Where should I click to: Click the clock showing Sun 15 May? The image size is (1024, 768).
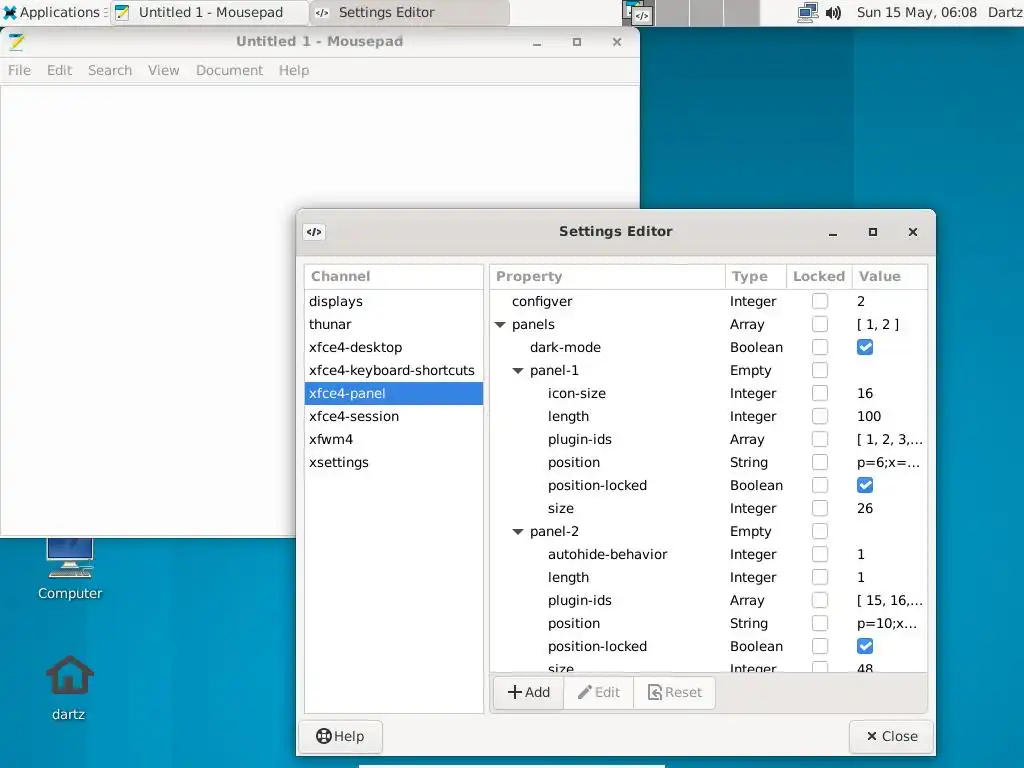[916, 12]
